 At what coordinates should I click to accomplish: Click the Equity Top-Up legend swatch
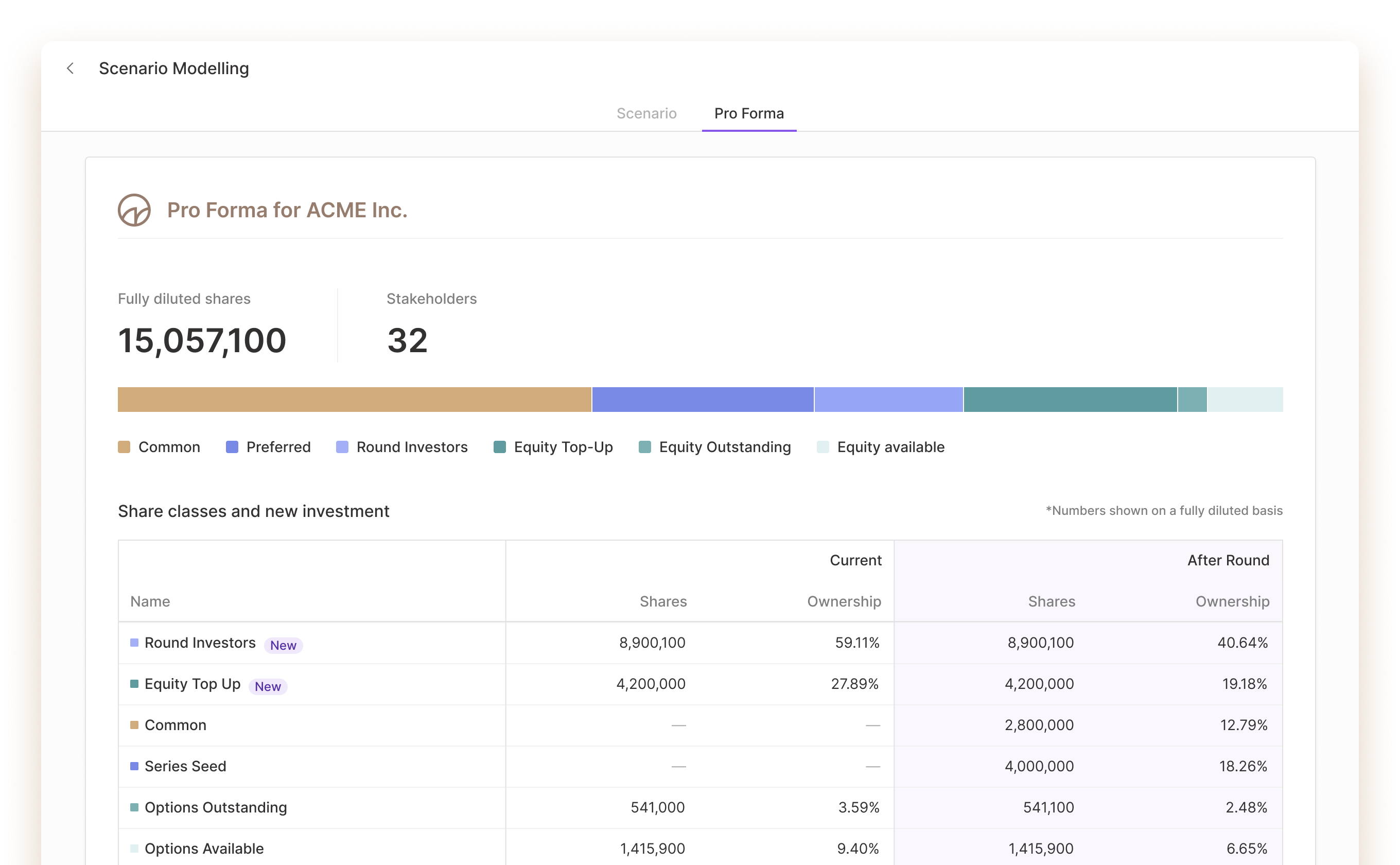(500, 447)
